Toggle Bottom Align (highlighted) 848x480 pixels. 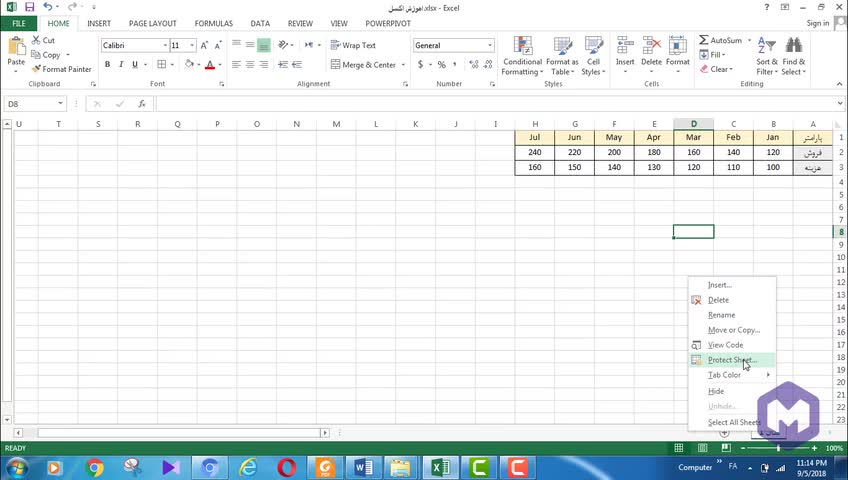click(x=263, y=45)
